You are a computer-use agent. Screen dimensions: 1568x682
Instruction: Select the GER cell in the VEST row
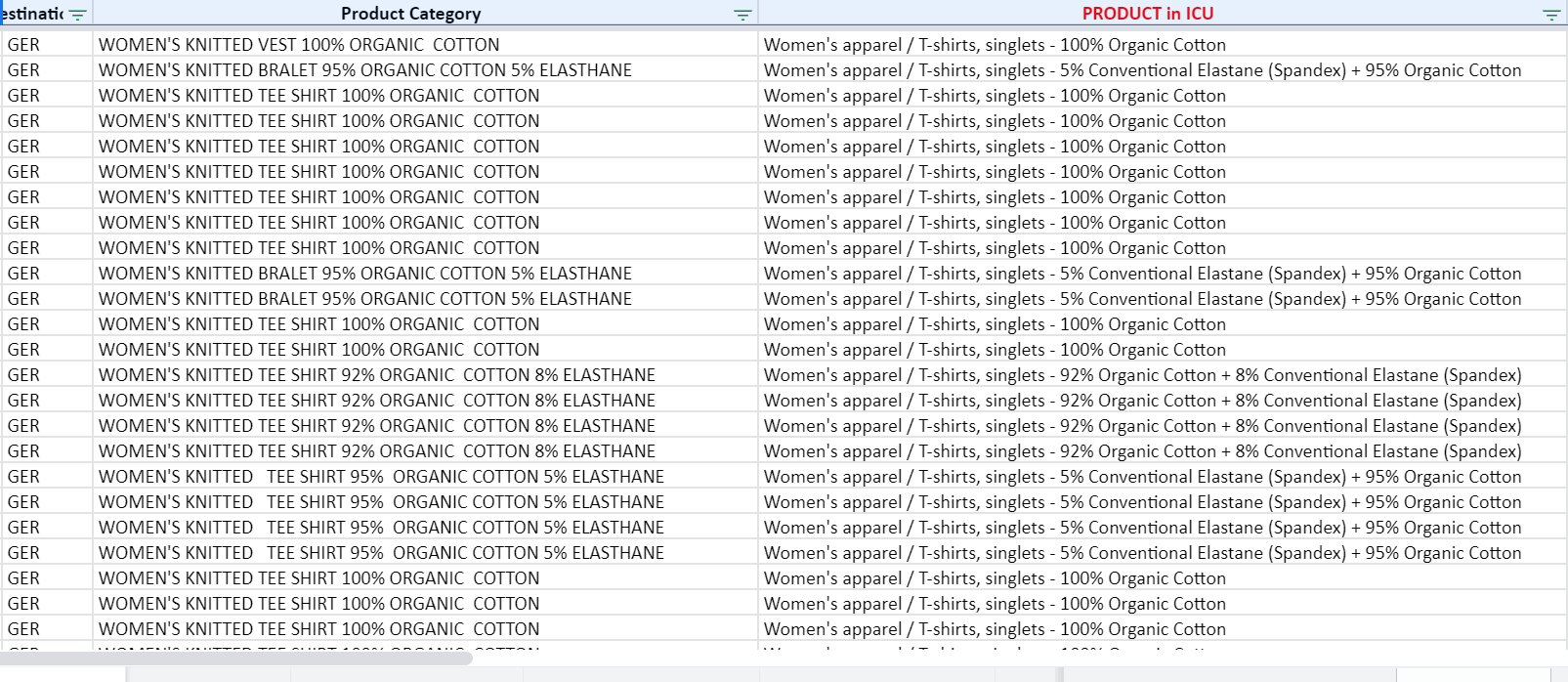(24, 45)
